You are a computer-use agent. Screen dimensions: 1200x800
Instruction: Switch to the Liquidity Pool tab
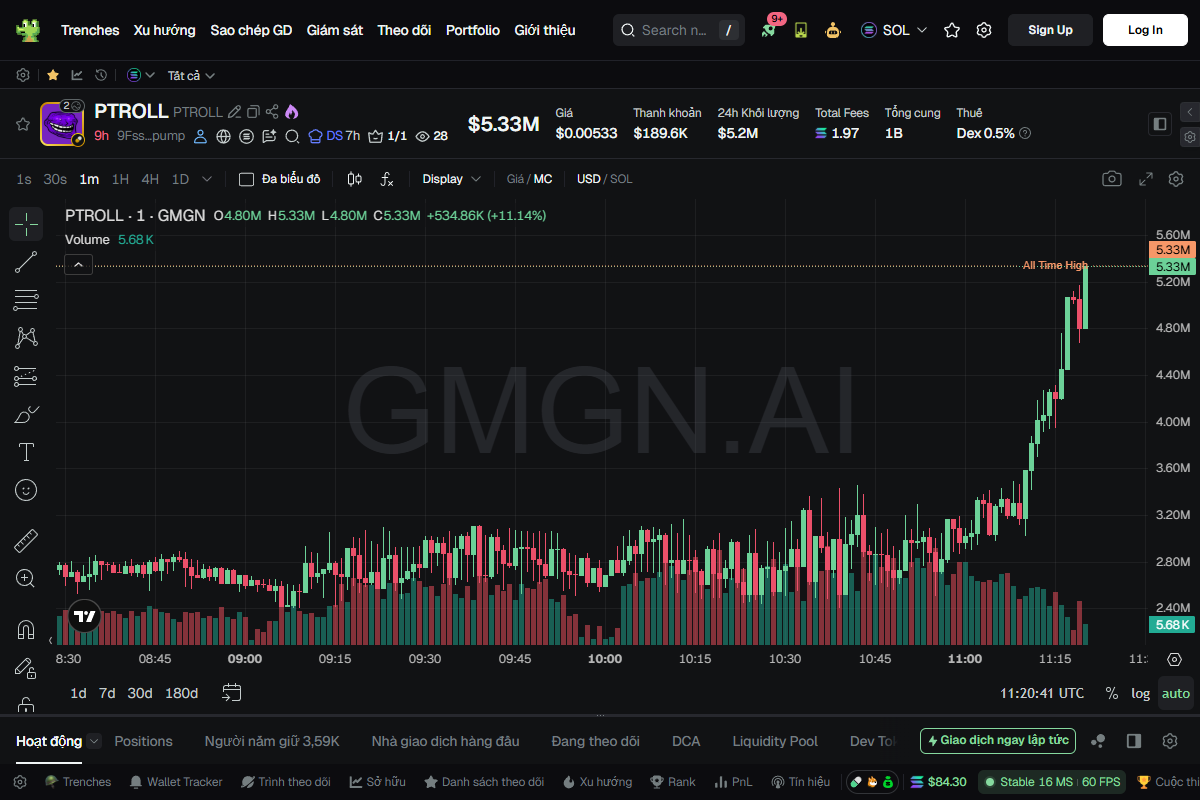click(x=775, y=741)
